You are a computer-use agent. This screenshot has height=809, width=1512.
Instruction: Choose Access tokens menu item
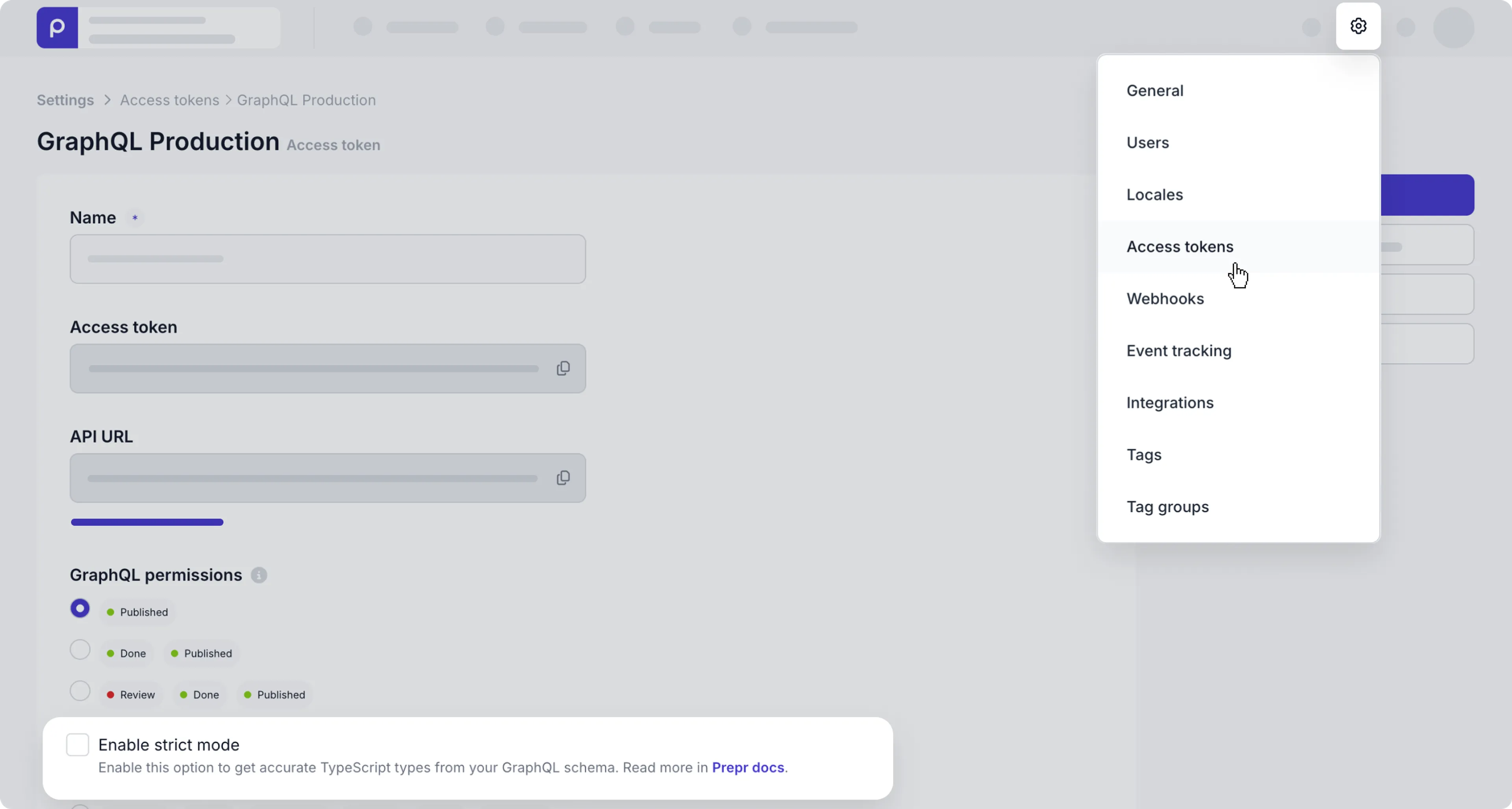coord(1179,247)
